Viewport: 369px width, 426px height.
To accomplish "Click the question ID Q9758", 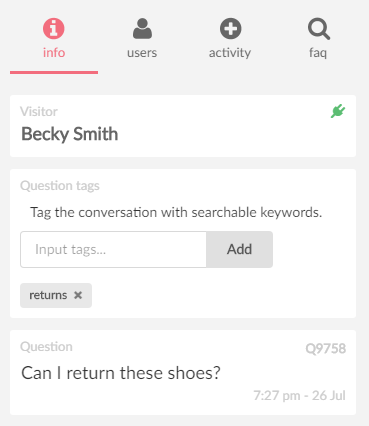I will point(326,349).
